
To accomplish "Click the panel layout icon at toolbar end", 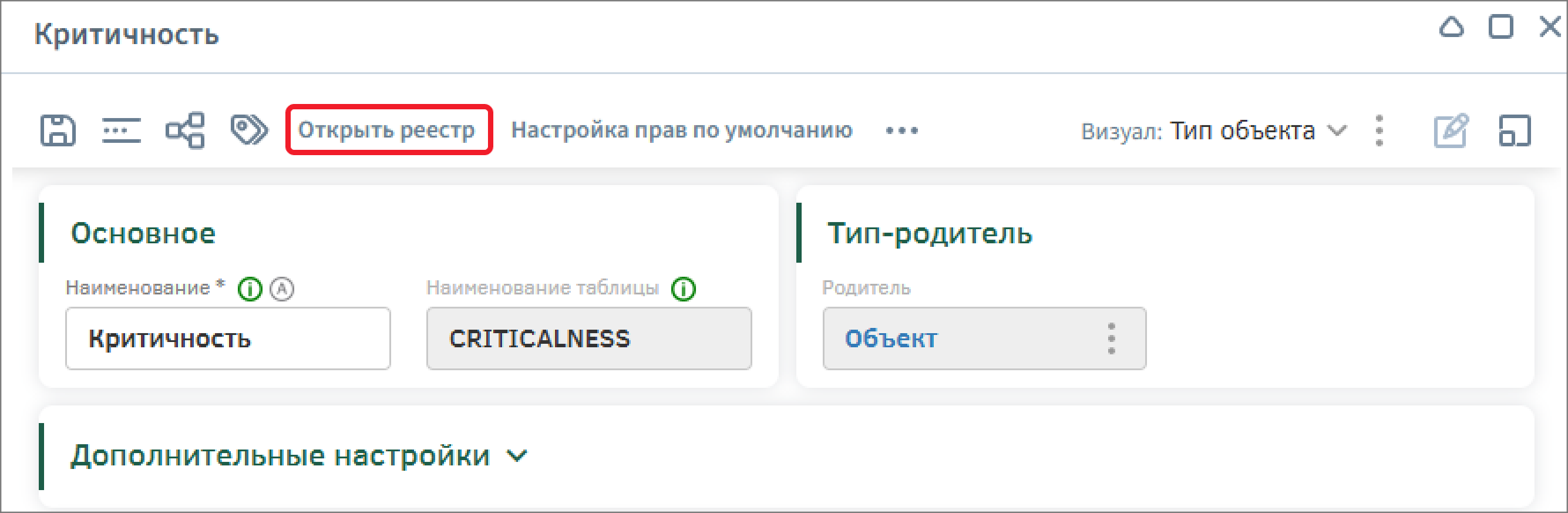I will [1515, 130].
